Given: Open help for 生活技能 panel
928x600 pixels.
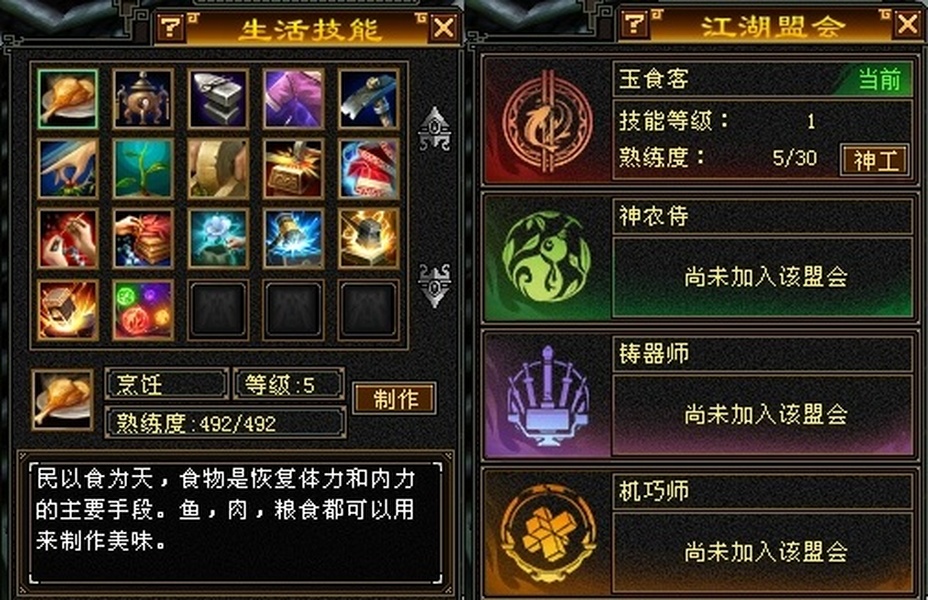Looking at the screenshot, I should 170,27.
